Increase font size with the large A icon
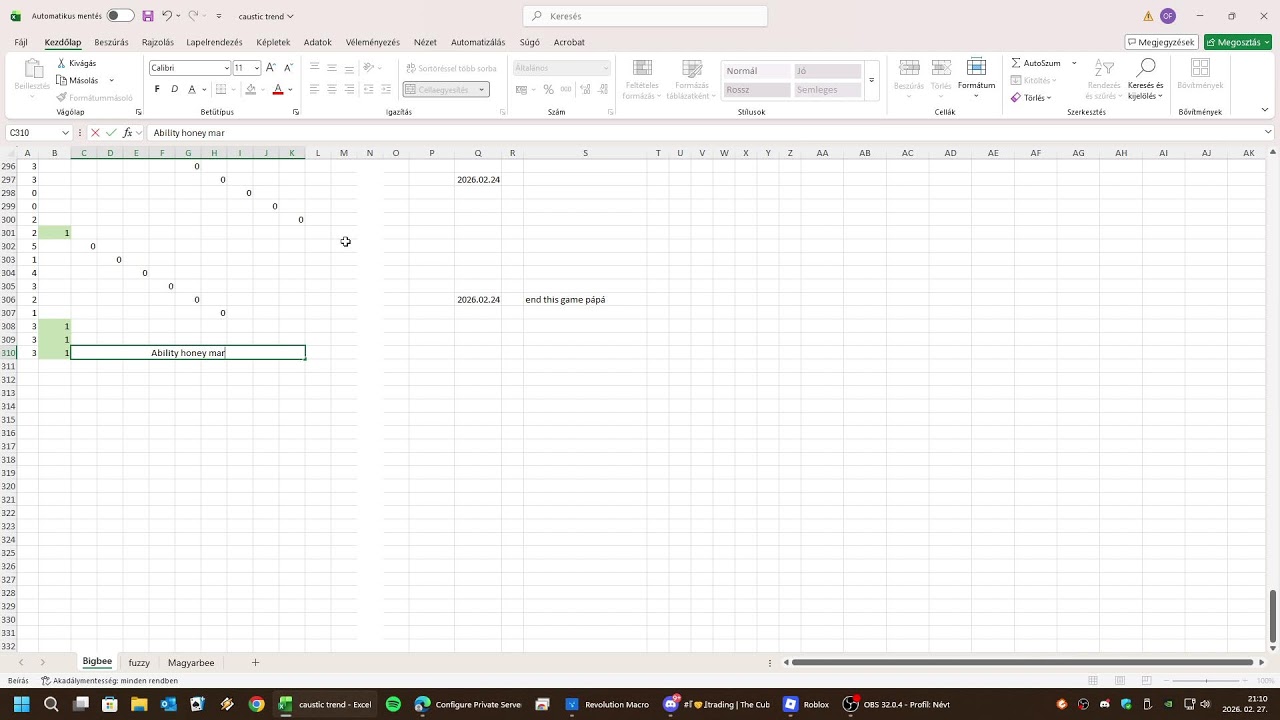Image resolution: width=1280 pixels, height=720 pixels. point(271,67)
